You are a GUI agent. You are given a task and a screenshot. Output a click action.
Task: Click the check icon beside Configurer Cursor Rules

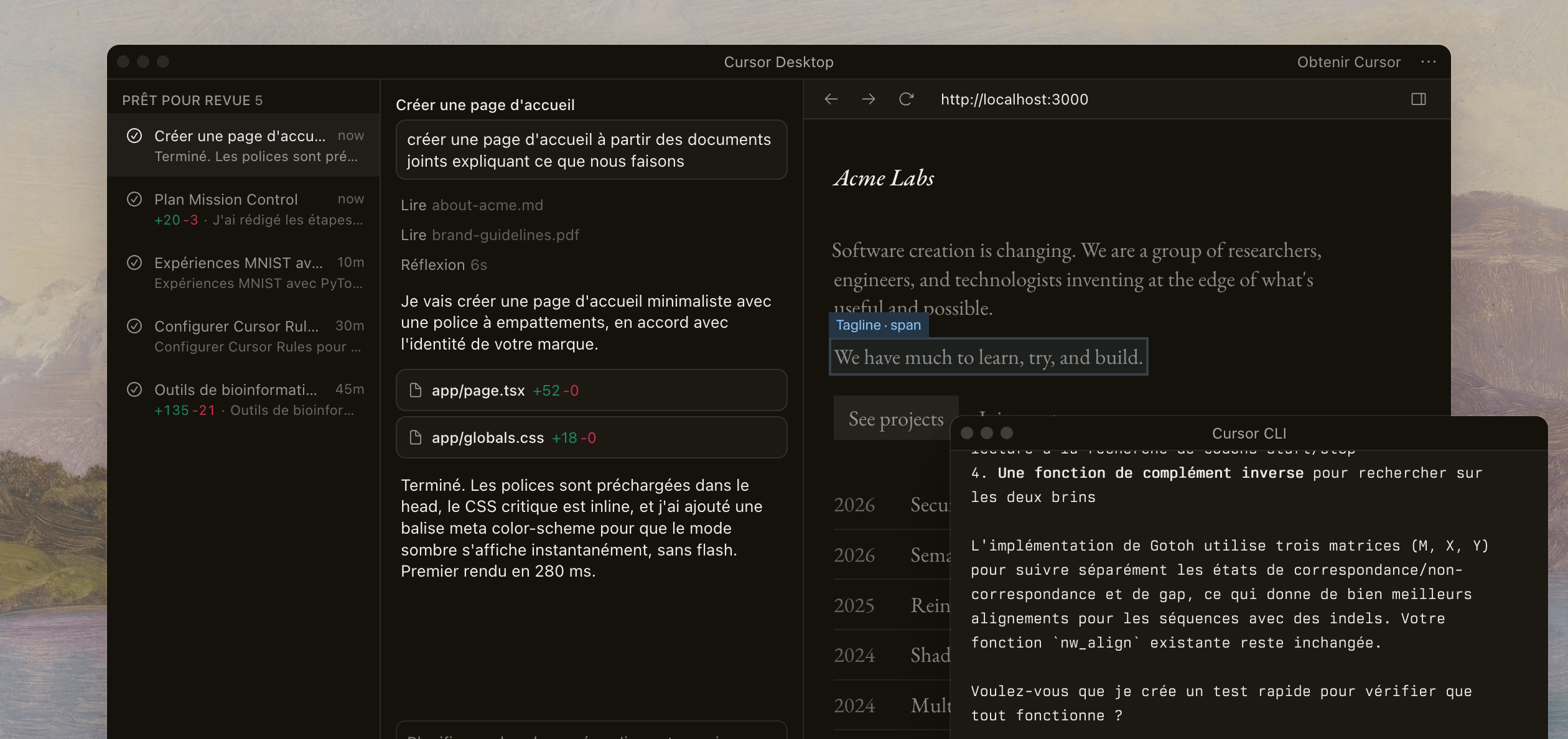click(134, 327)
